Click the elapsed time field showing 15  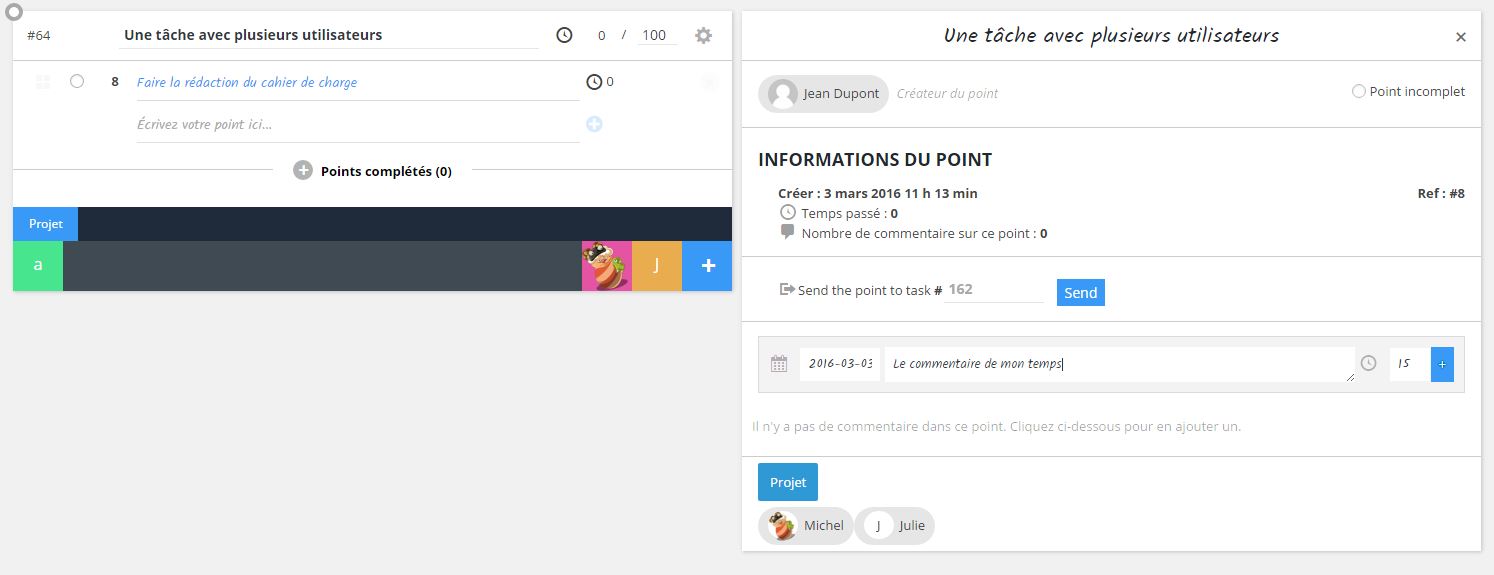tap(1408, 364)
